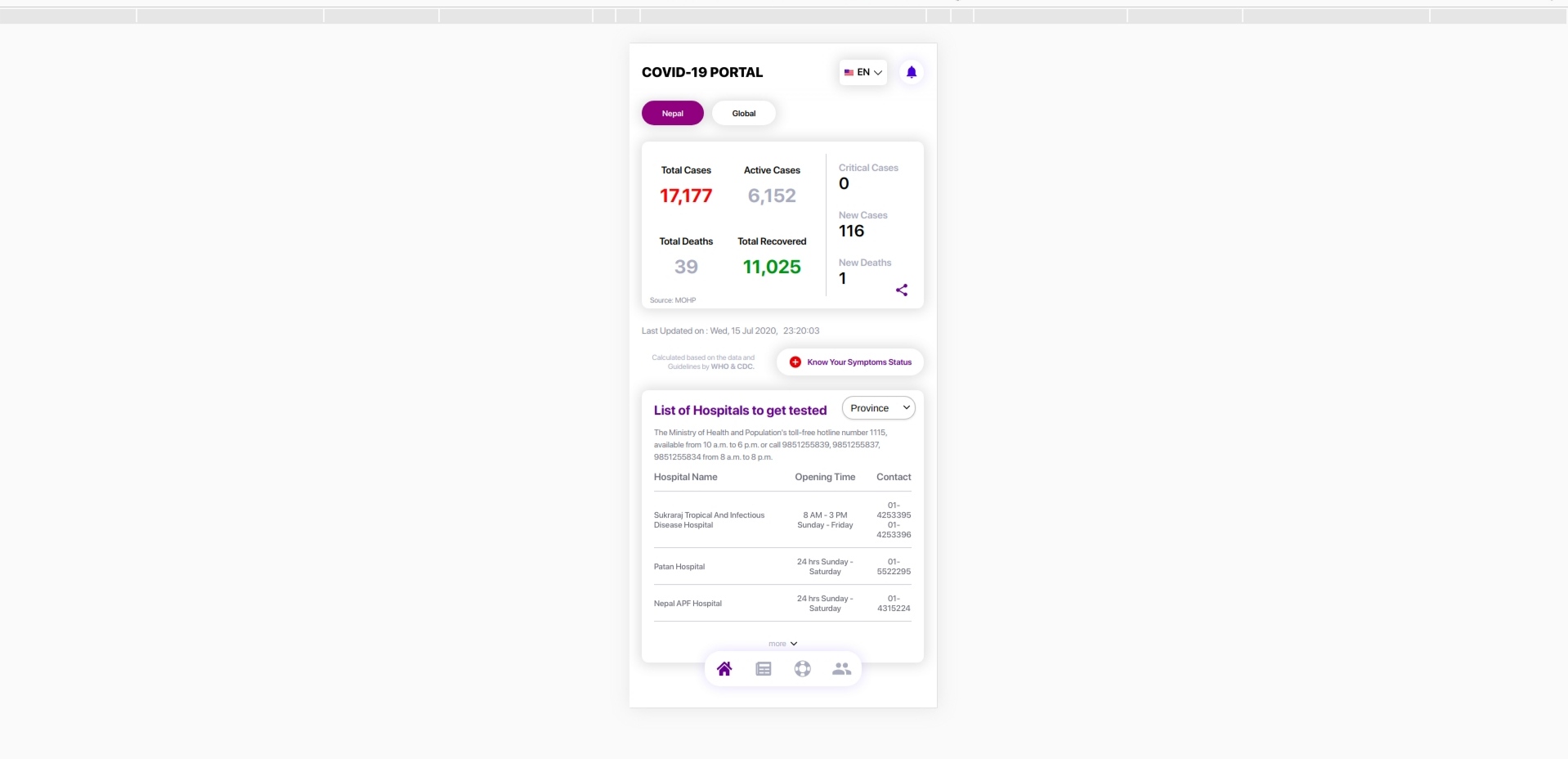1568x759 pixels.
Task: Go to Home in bottom navigation
Action: coord(724,669)
